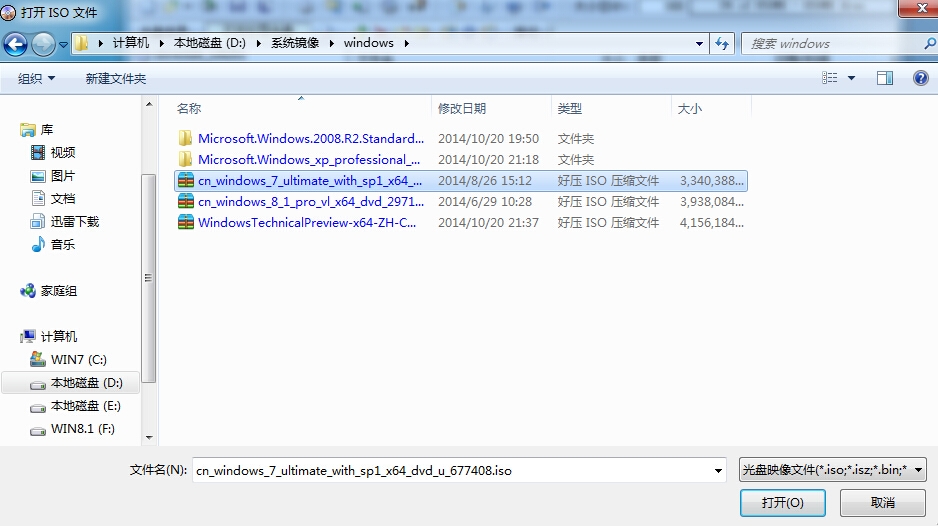
Task: Select folder name Microsoft.Windows_xp_professional
Action: 309,160
